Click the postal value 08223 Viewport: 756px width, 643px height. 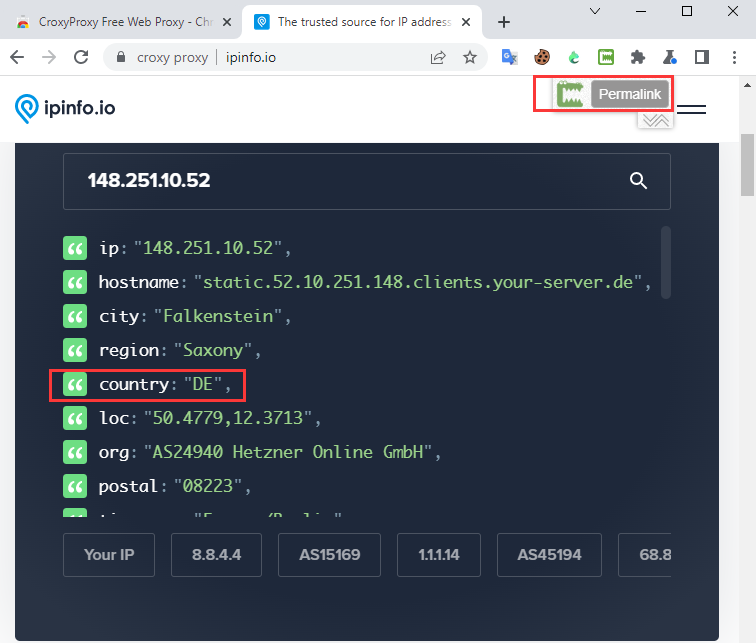click(208, 486)
